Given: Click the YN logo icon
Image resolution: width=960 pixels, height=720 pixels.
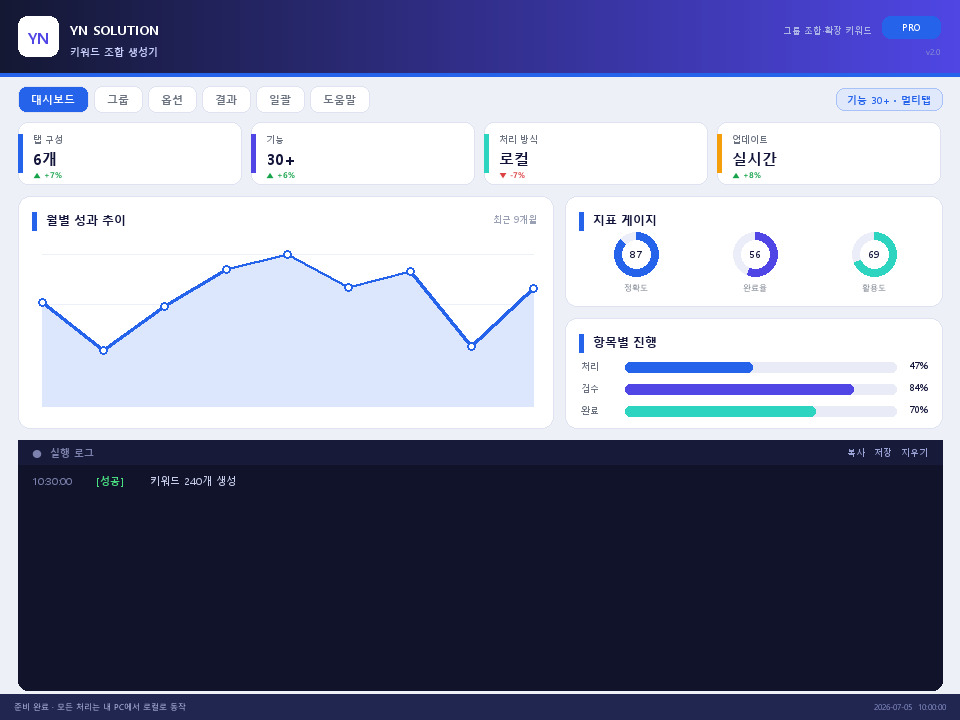Looking at the screenshot, I should coord(39,37).
